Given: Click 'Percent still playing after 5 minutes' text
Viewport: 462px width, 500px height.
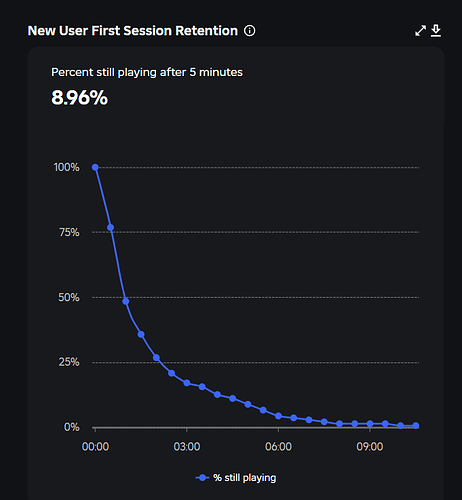Looking at the screenshot, I should (147, 72).
